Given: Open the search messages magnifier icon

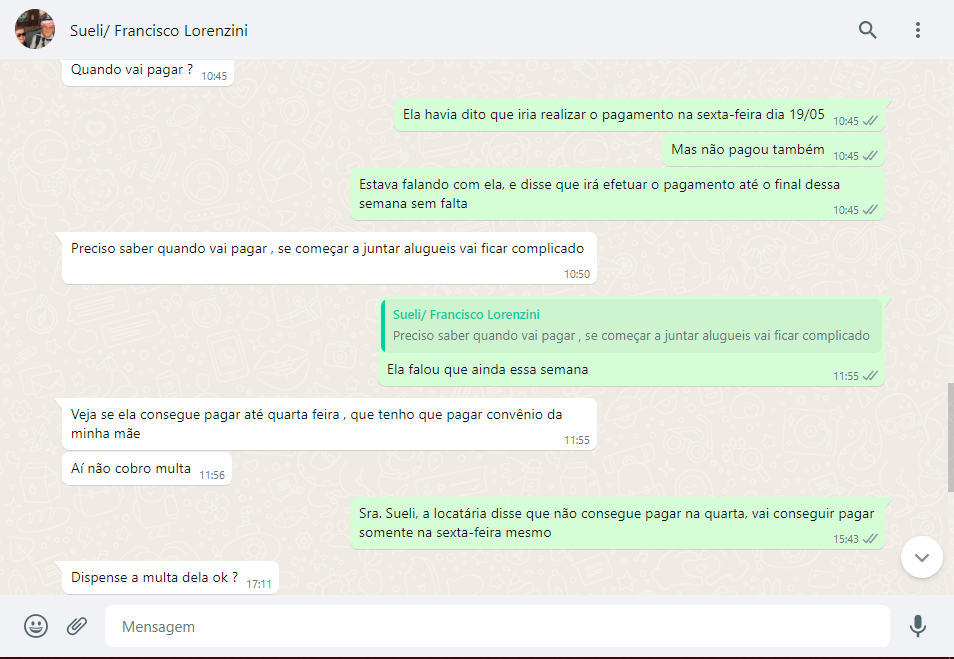Looking at the screenshot, I should tap(867, 30).
